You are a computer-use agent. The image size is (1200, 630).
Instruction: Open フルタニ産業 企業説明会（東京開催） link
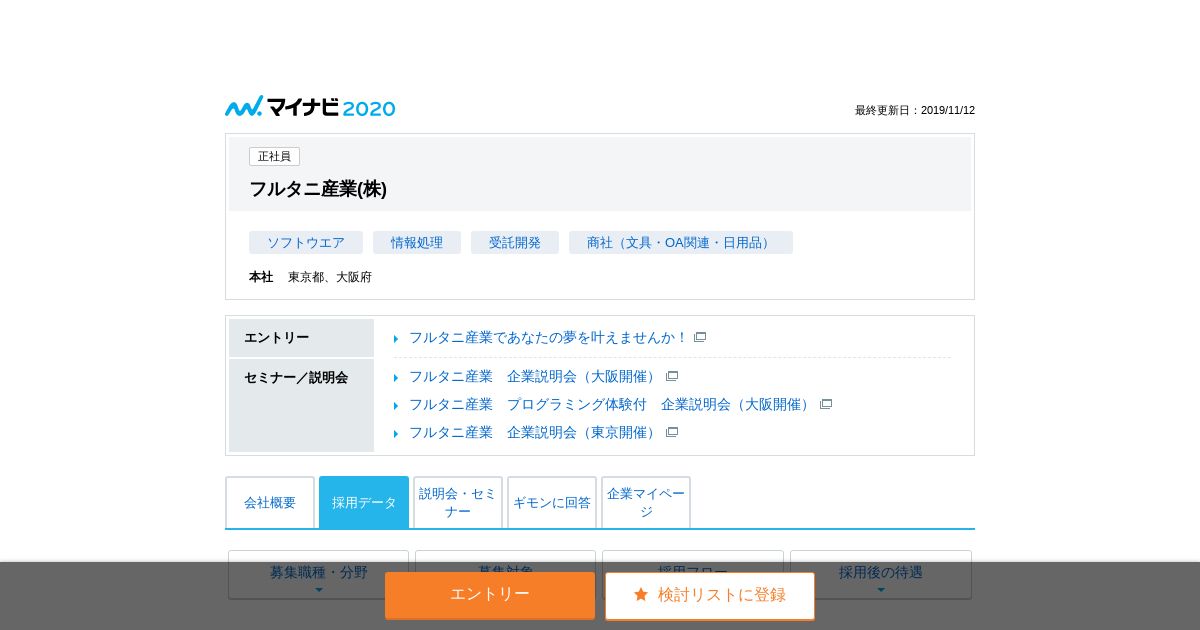534,432
